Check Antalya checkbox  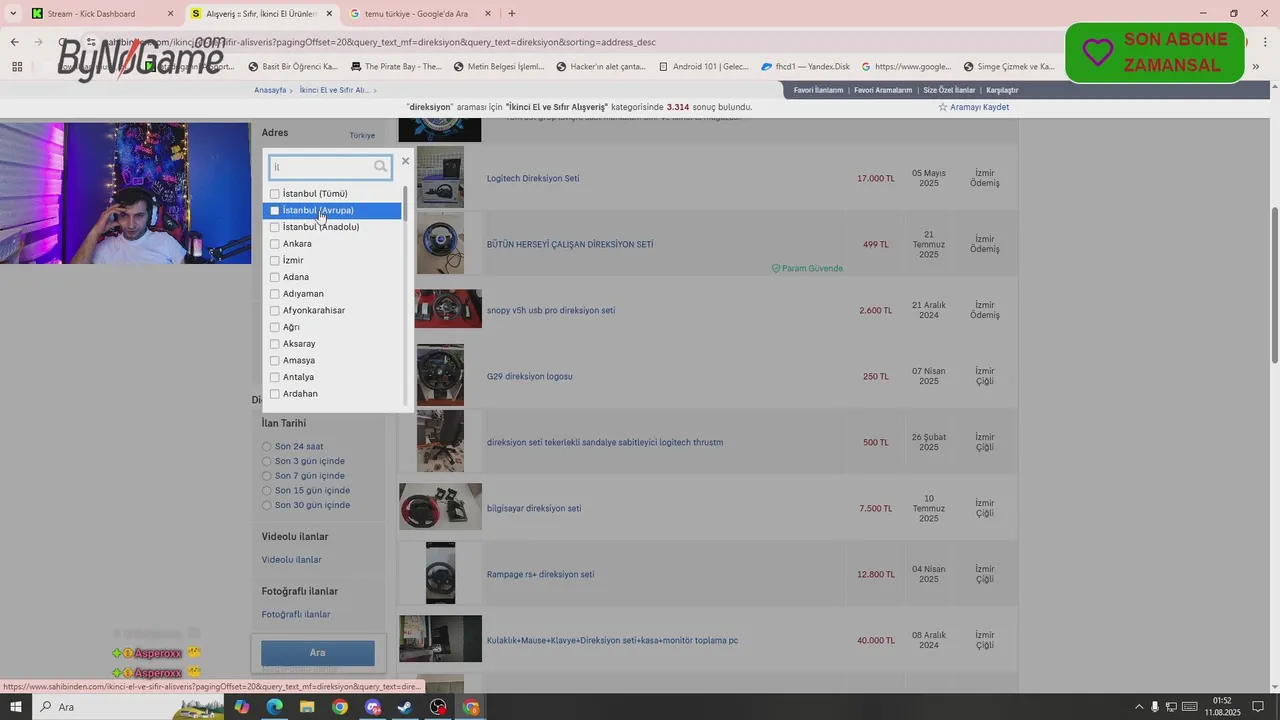coord(275,377)
